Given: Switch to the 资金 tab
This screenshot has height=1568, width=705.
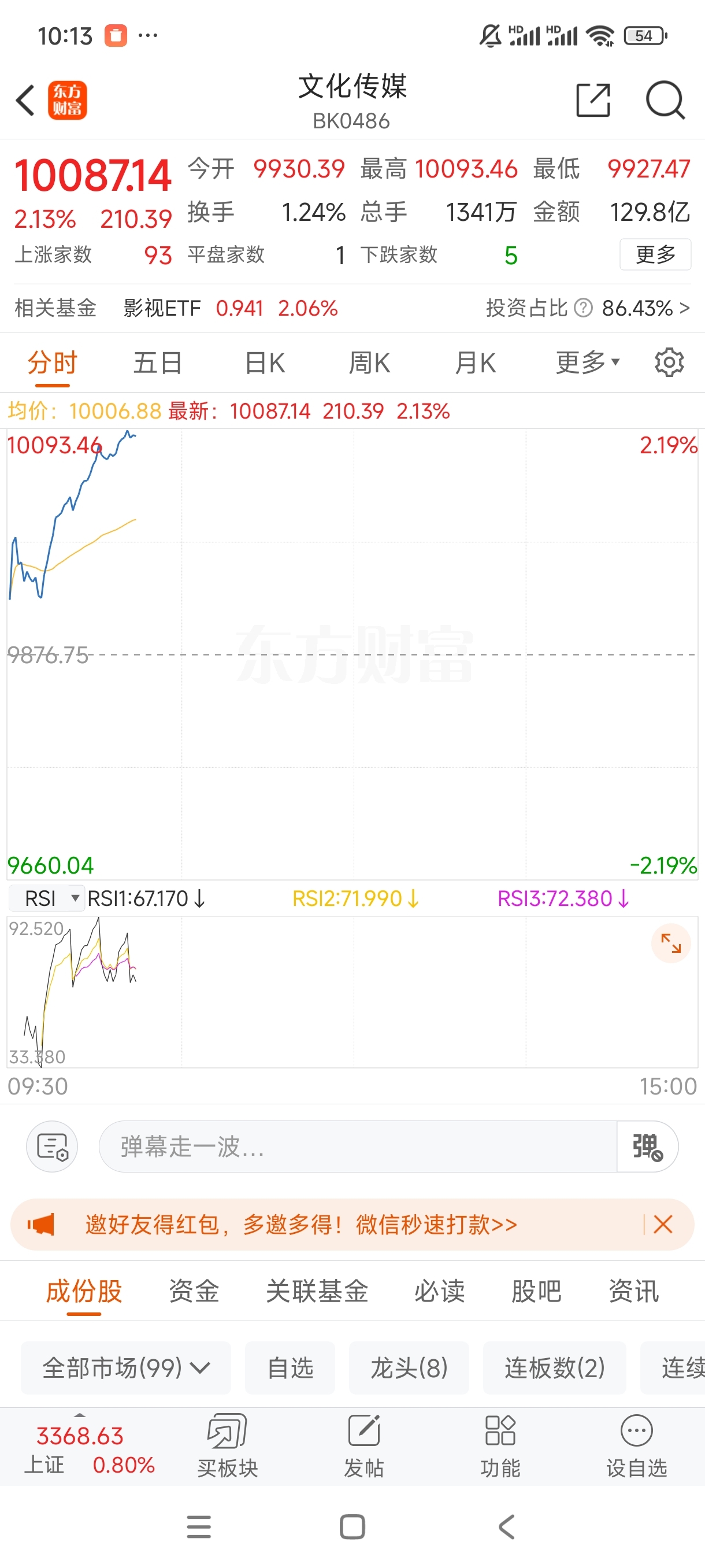Looking at the screenshot, I should click(194, 1292).
